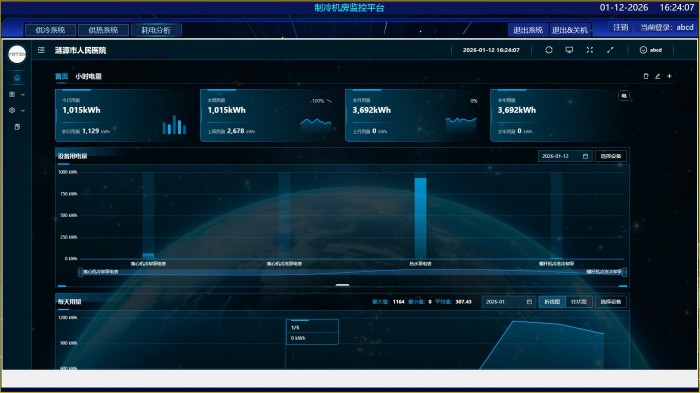Open the 2026-01-12 date picker
The height and width of the screenshot is (393, 700).
click(x=565, y=156)
